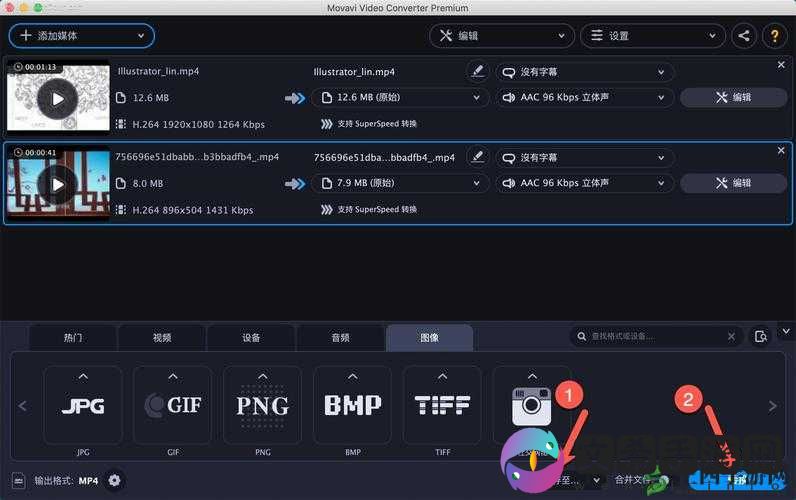This screenshot has width=796, height=500.
Task: Switch to the 视频 tab
Action: pos(162,338)
